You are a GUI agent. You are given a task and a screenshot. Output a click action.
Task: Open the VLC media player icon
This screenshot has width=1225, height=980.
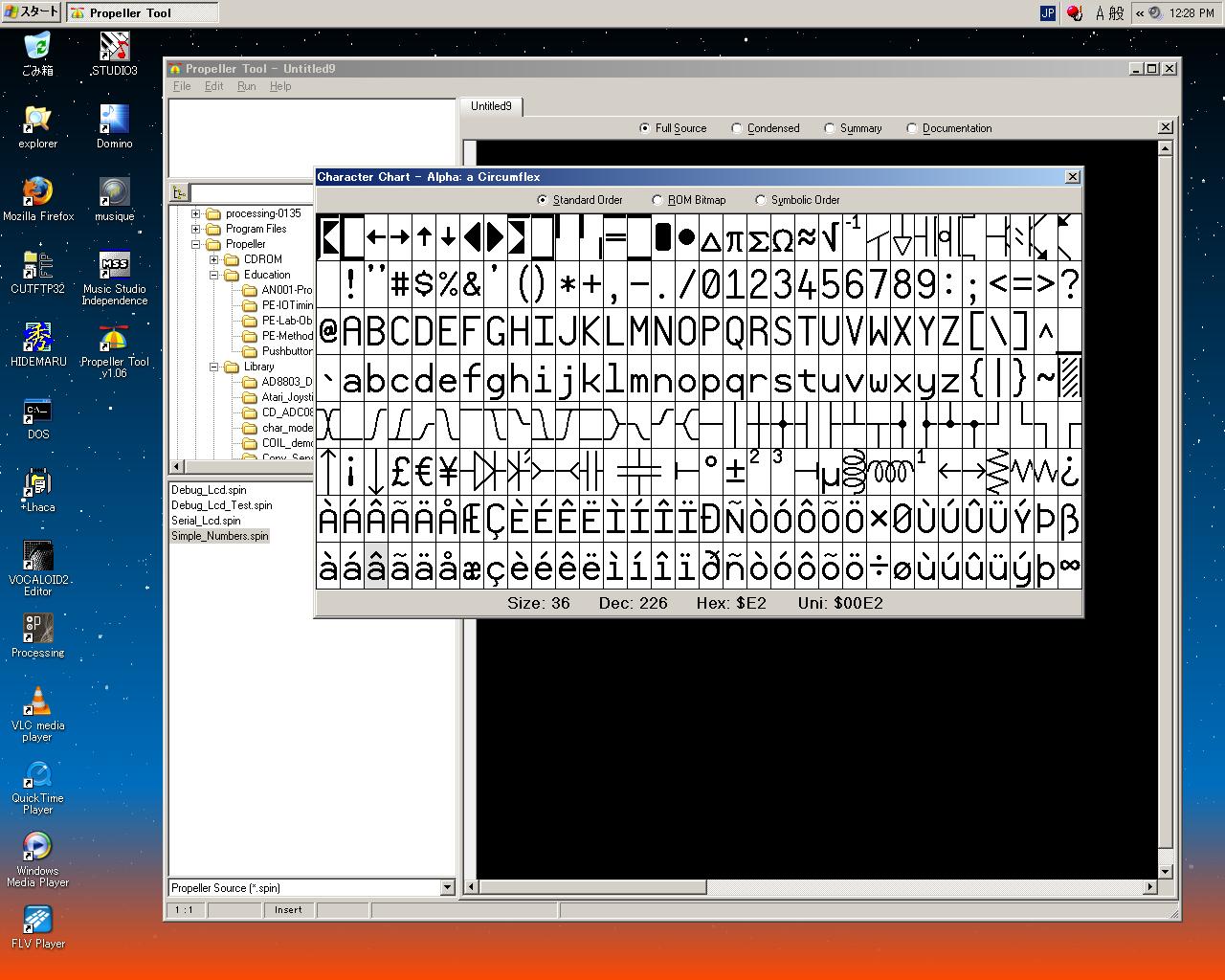(37, 714)
